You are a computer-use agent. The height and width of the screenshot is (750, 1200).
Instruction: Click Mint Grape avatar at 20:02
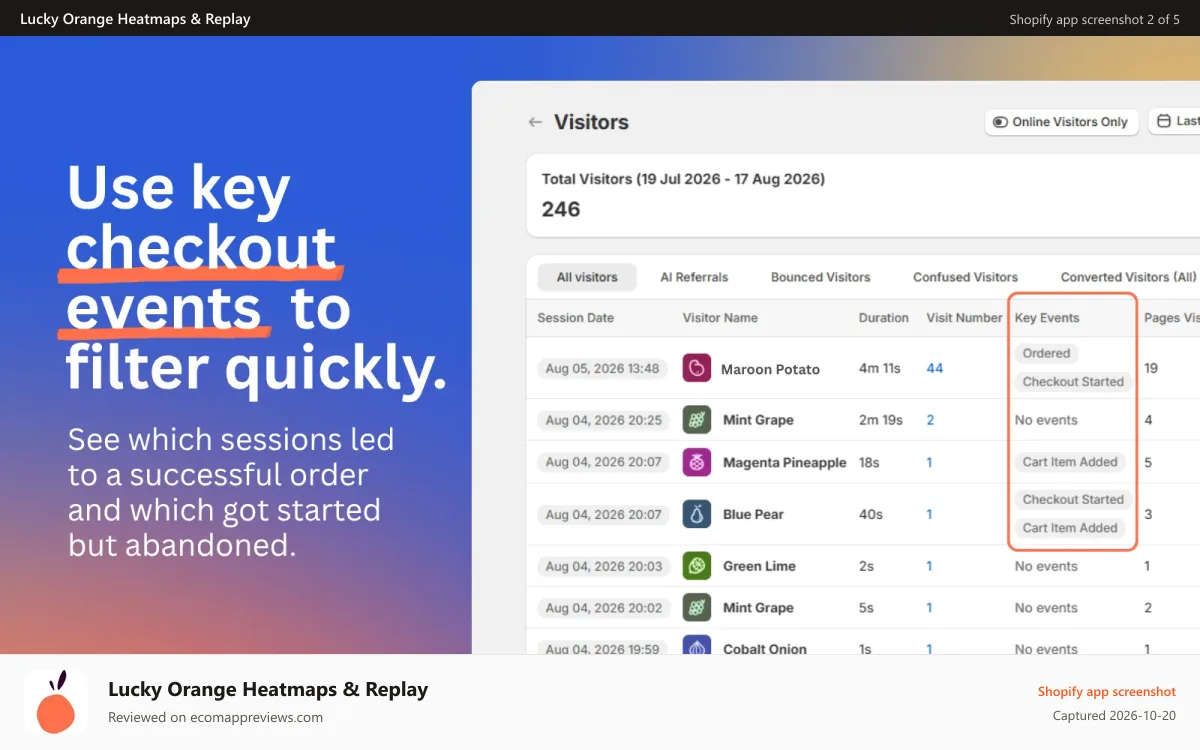(697, 608)
